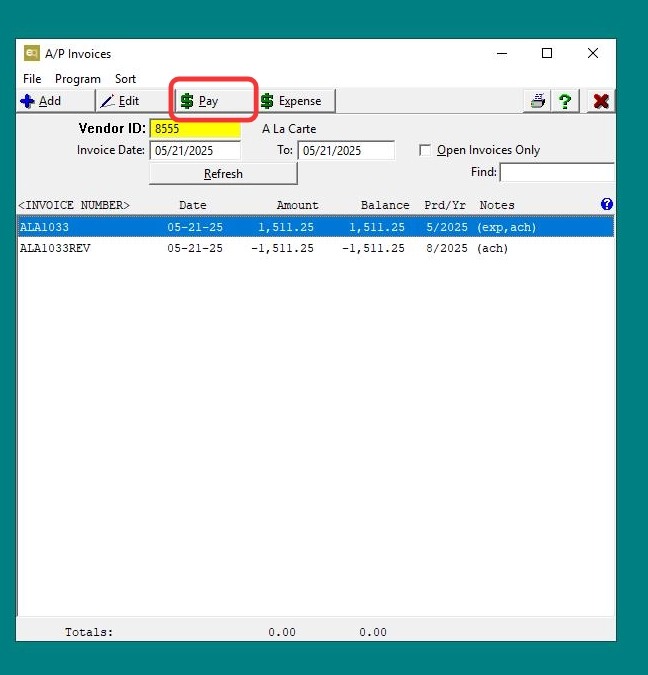Click the Amount column header

click(298, 205)
